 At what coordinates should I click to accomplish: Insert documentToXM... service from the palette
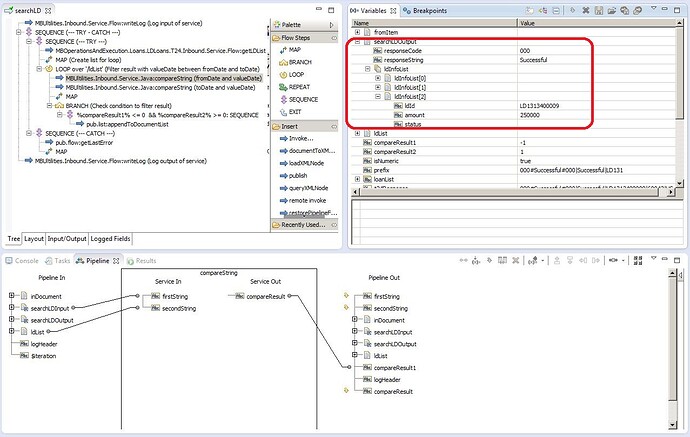point(308,151)
